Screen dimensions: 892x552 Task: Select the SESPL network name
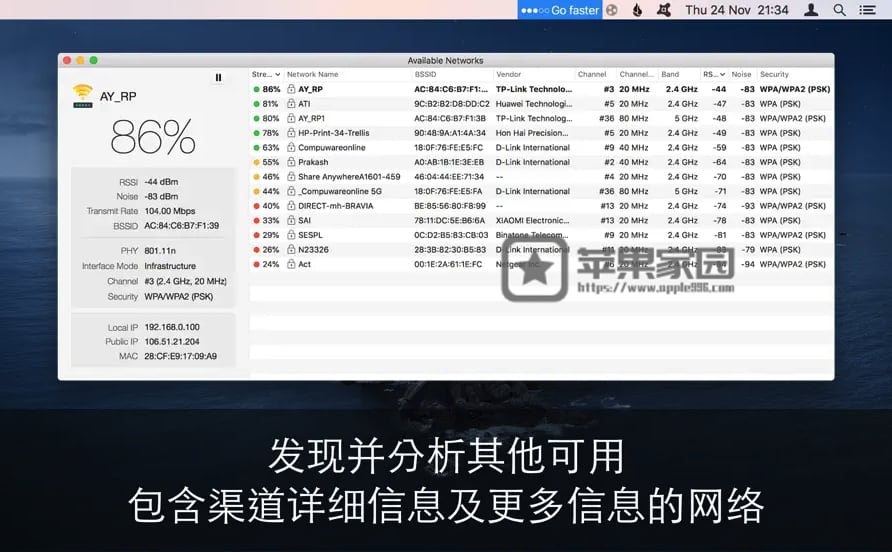click(310, 235)
